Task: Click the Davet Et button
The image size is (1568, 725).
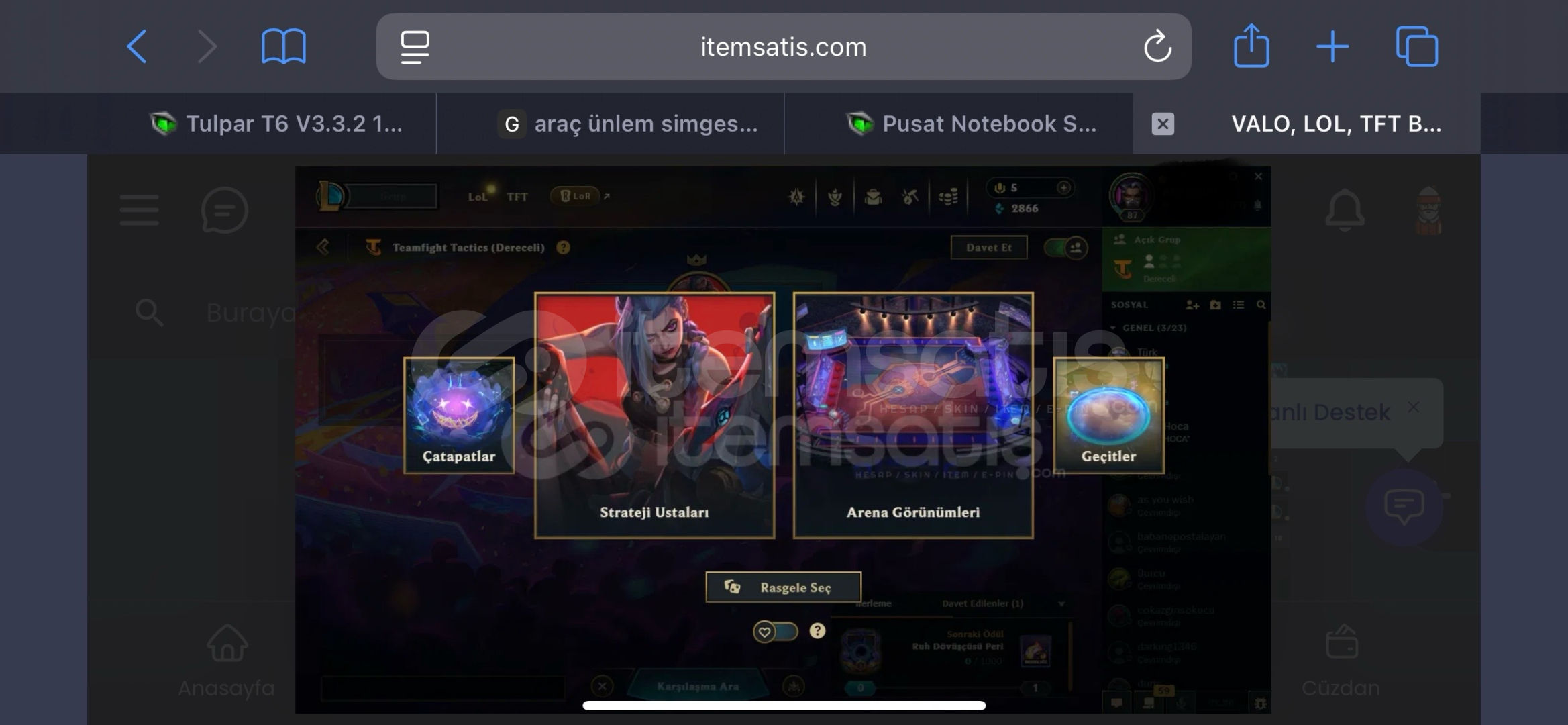Action: coord(989,247)
